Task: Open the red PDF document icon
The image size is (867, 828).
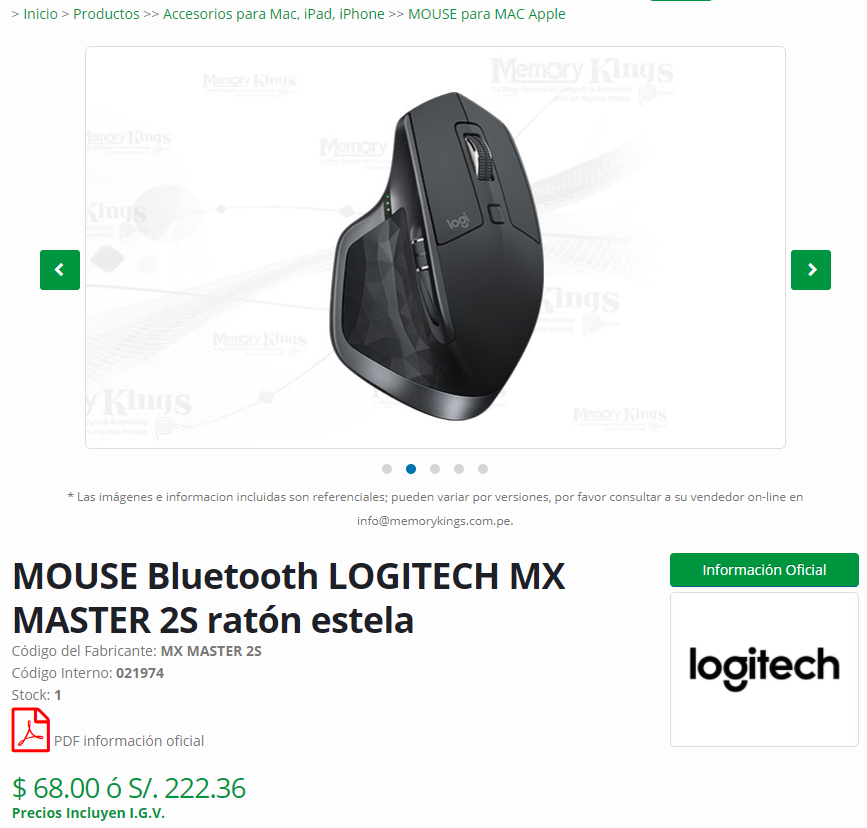Action: pyautogui.click(x=31, y=730)
